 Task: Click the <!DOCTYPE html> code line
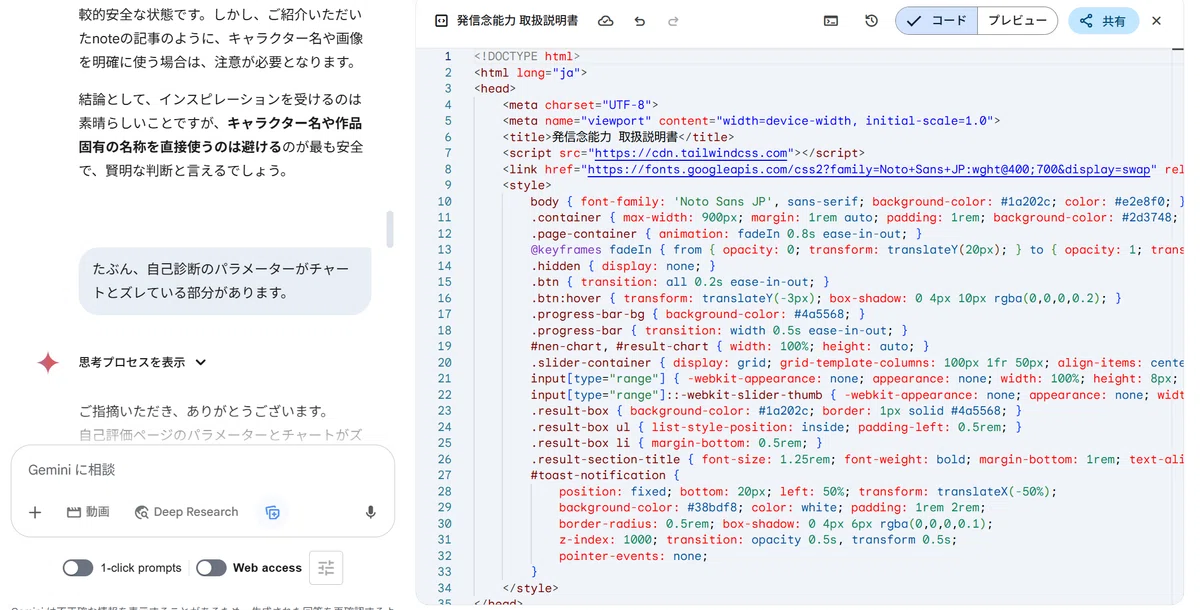527,57
